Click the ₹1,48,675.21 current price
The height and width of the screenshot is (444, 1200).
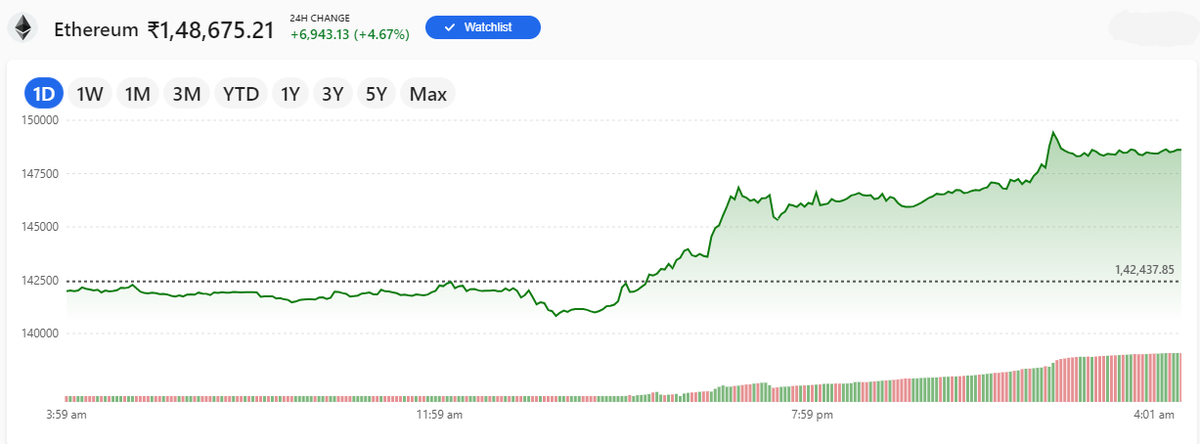point(211,29)
